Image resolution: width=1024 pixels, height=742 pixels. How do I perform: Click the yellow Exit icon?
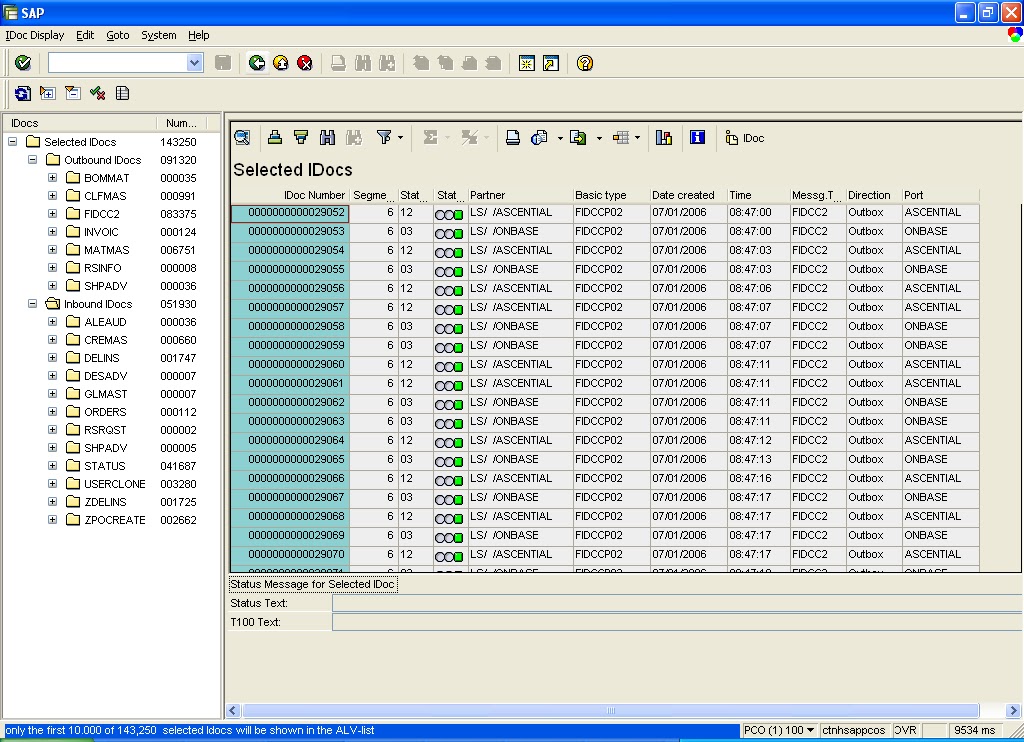click(x=281, y=63)
